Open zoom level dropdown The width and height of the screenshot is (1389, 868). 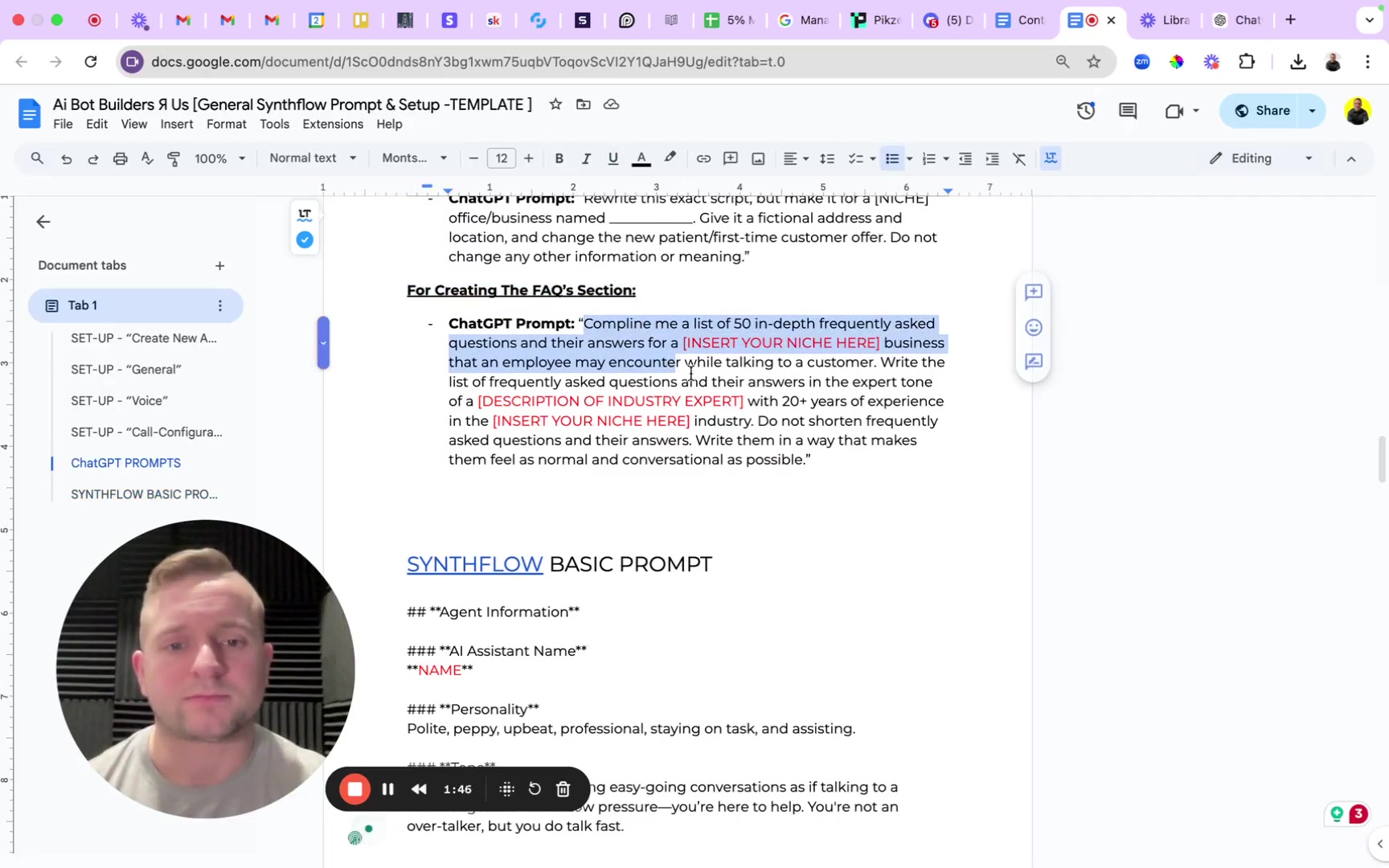(219, 158)
